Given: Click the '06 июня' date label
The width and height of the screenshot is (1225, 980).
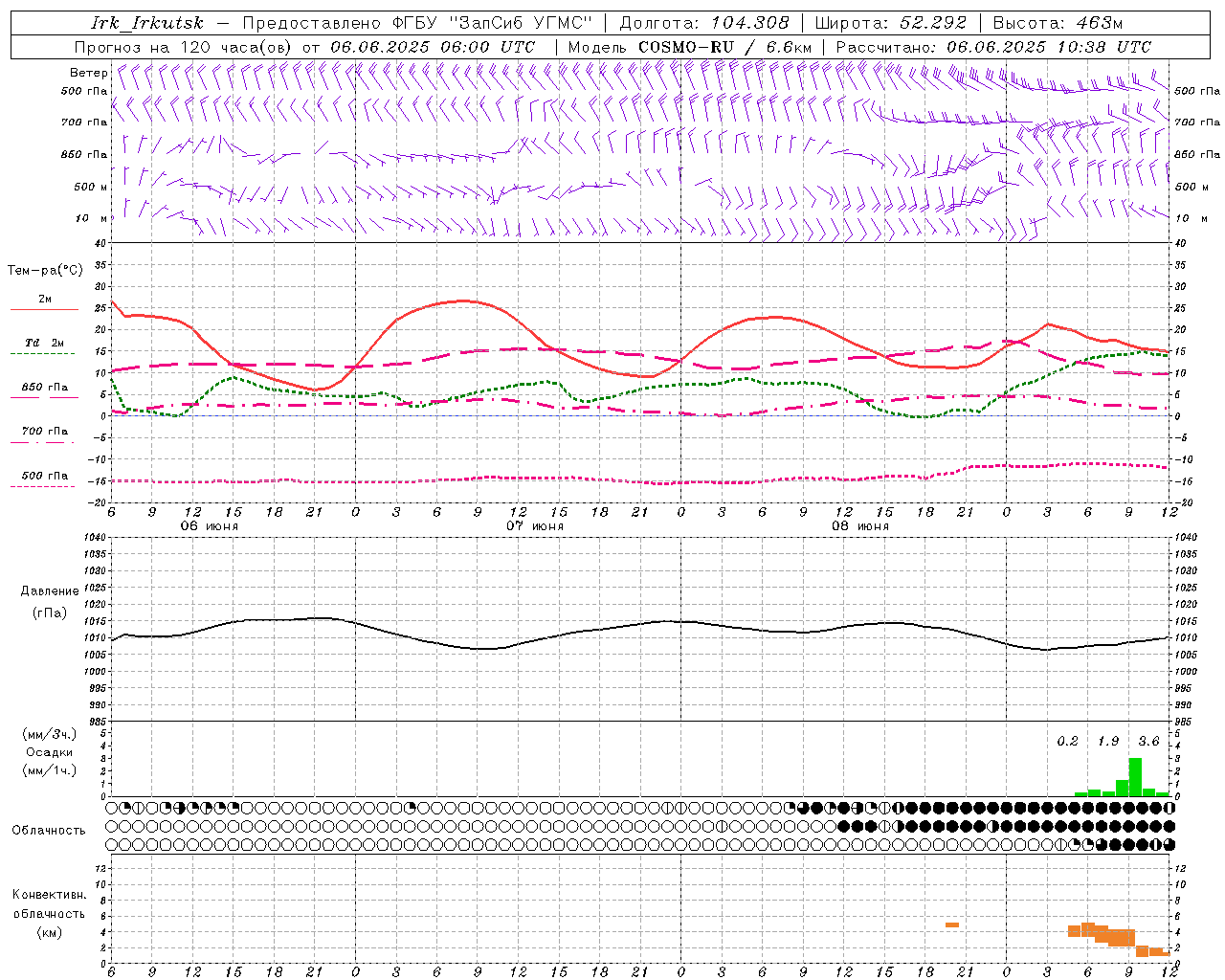Looking at the screenshot, I should click(x=210, y=526).
